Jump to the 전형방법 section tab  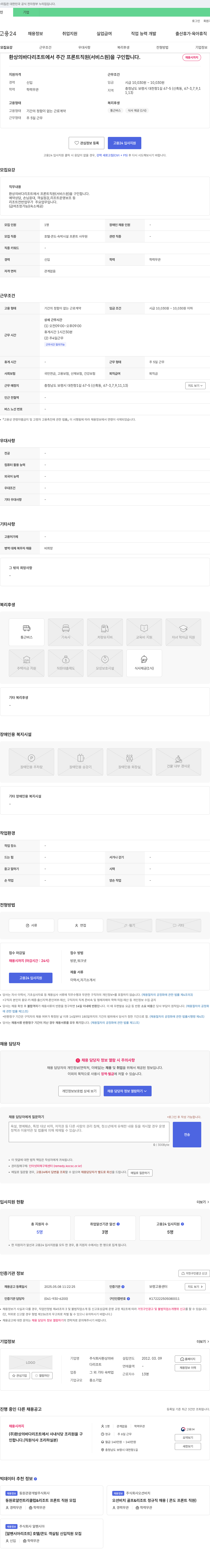[x=162, y=47]
